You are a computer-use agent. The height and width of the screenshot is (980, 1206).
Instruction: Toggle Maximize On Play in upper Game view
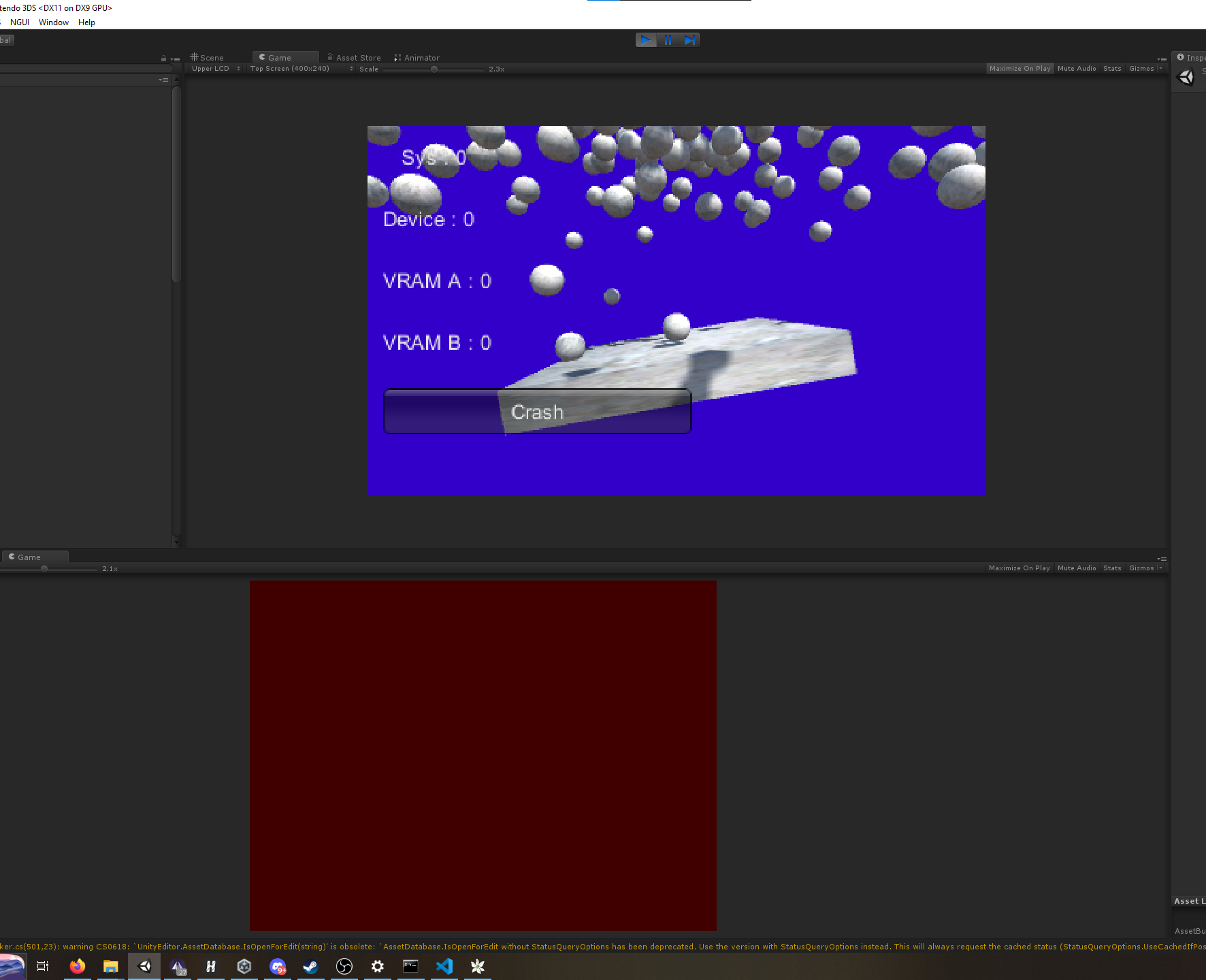(x=1020, y=69)
